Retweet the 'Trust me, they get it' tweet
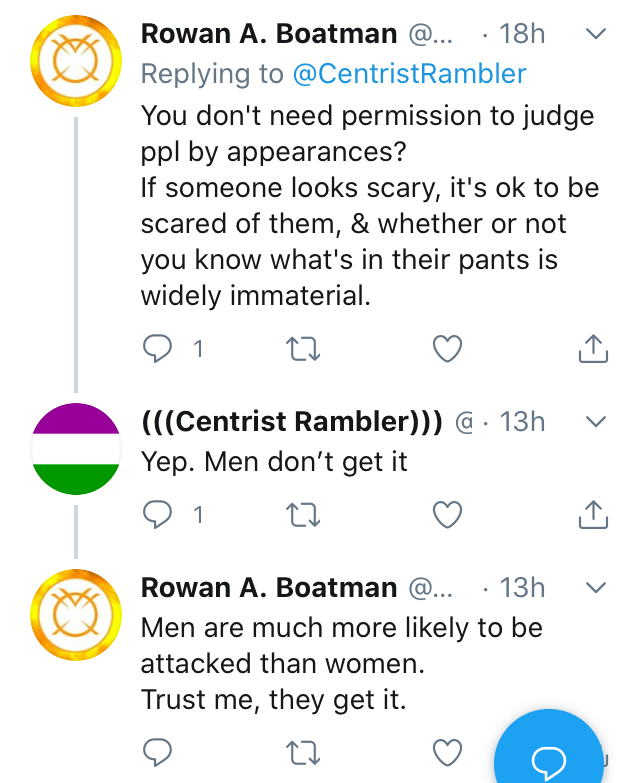 [x=300, y=753]
